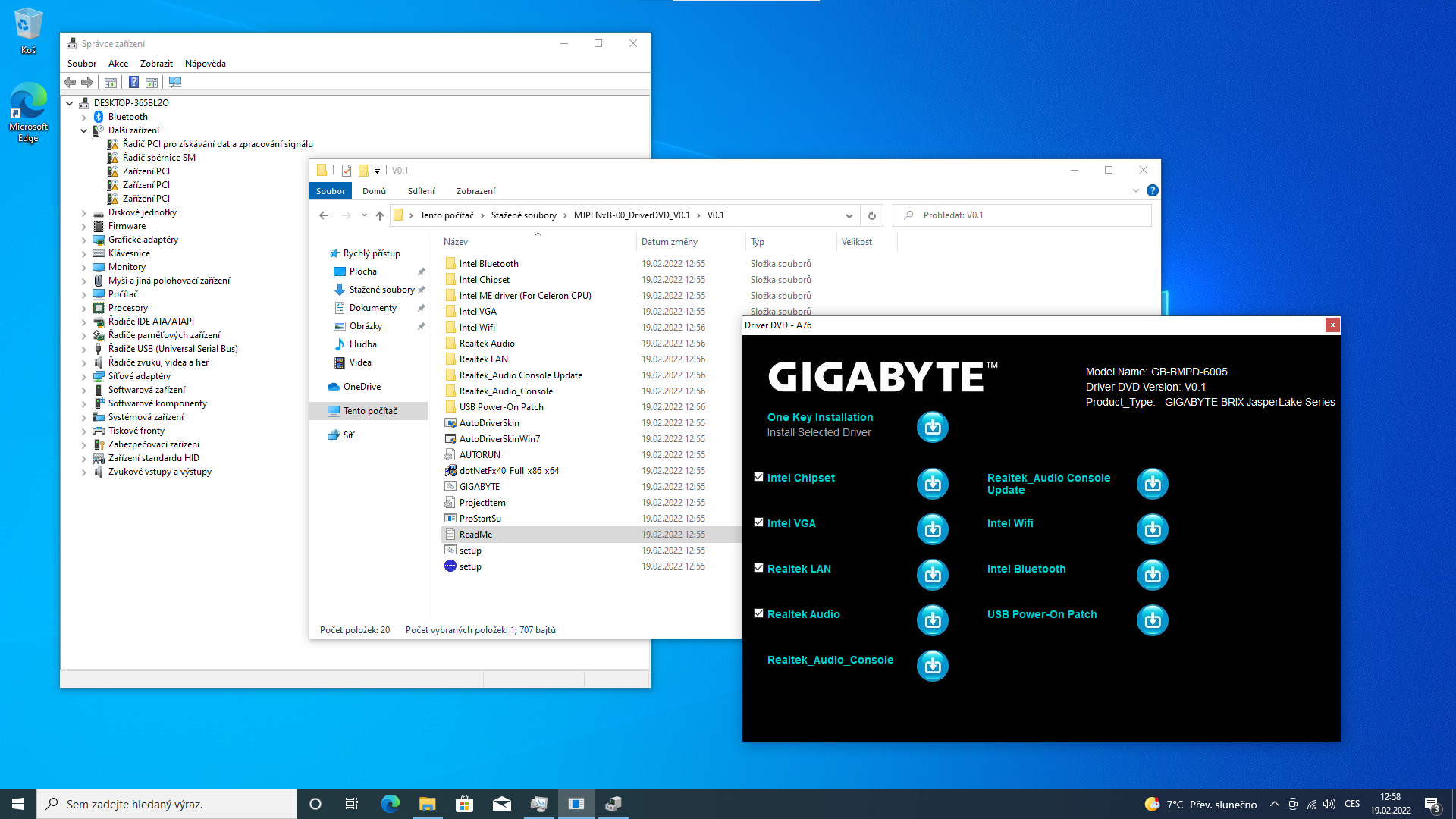Open the Zobrazit menu in Device Manager
The image size is (1456, 819).
[156, 64]
